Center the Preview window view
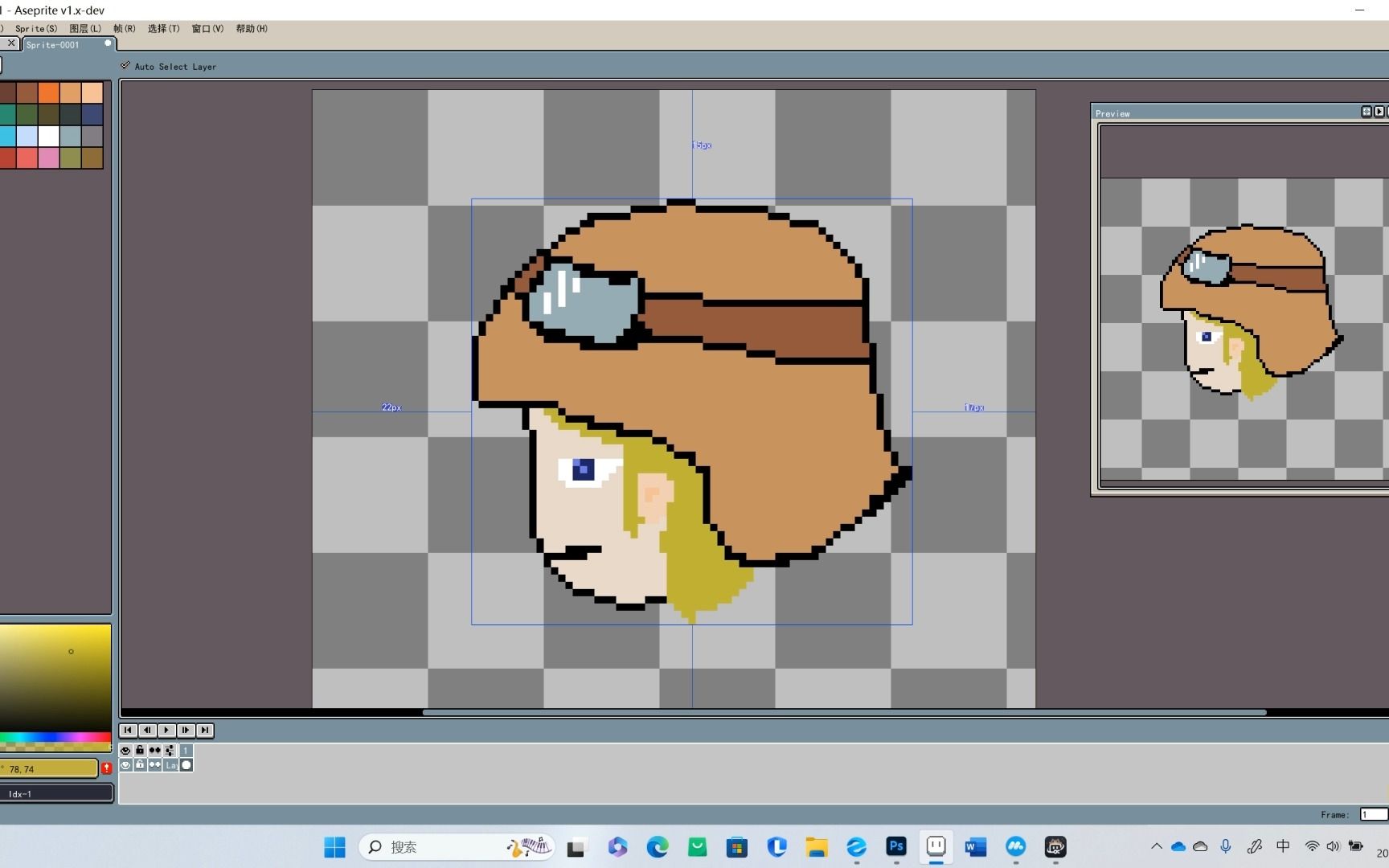1389x868 pixels. pyautogui.click(x=1366, y=112)
